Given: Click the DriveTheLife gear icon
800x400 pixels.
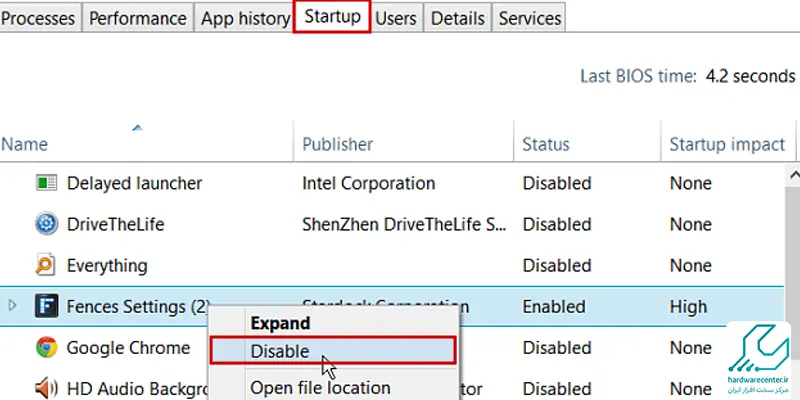Looking at the screenshot, I should click(46, 224).
